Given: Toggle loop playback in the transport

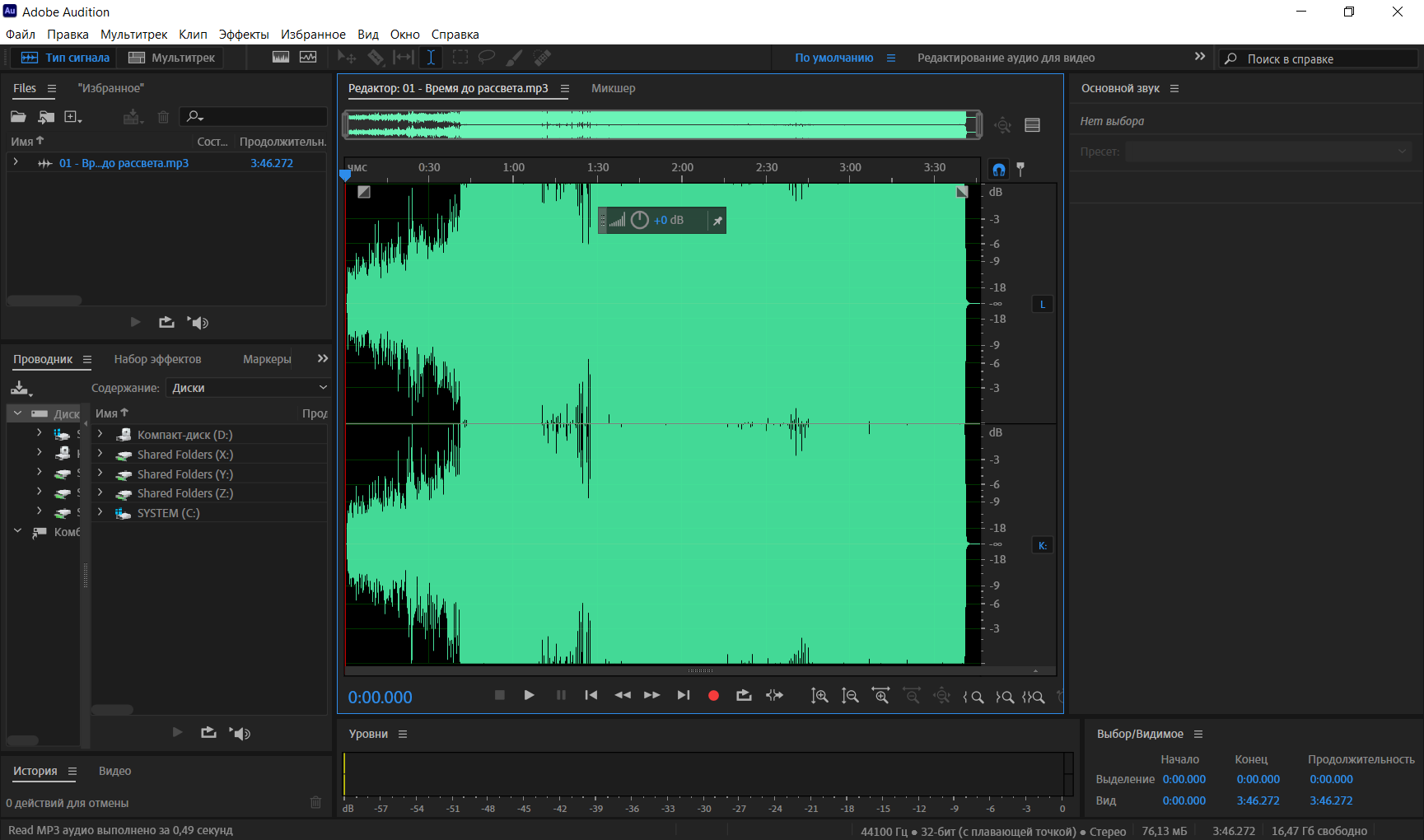Looking at the screenshot, I should click(744, 695).
